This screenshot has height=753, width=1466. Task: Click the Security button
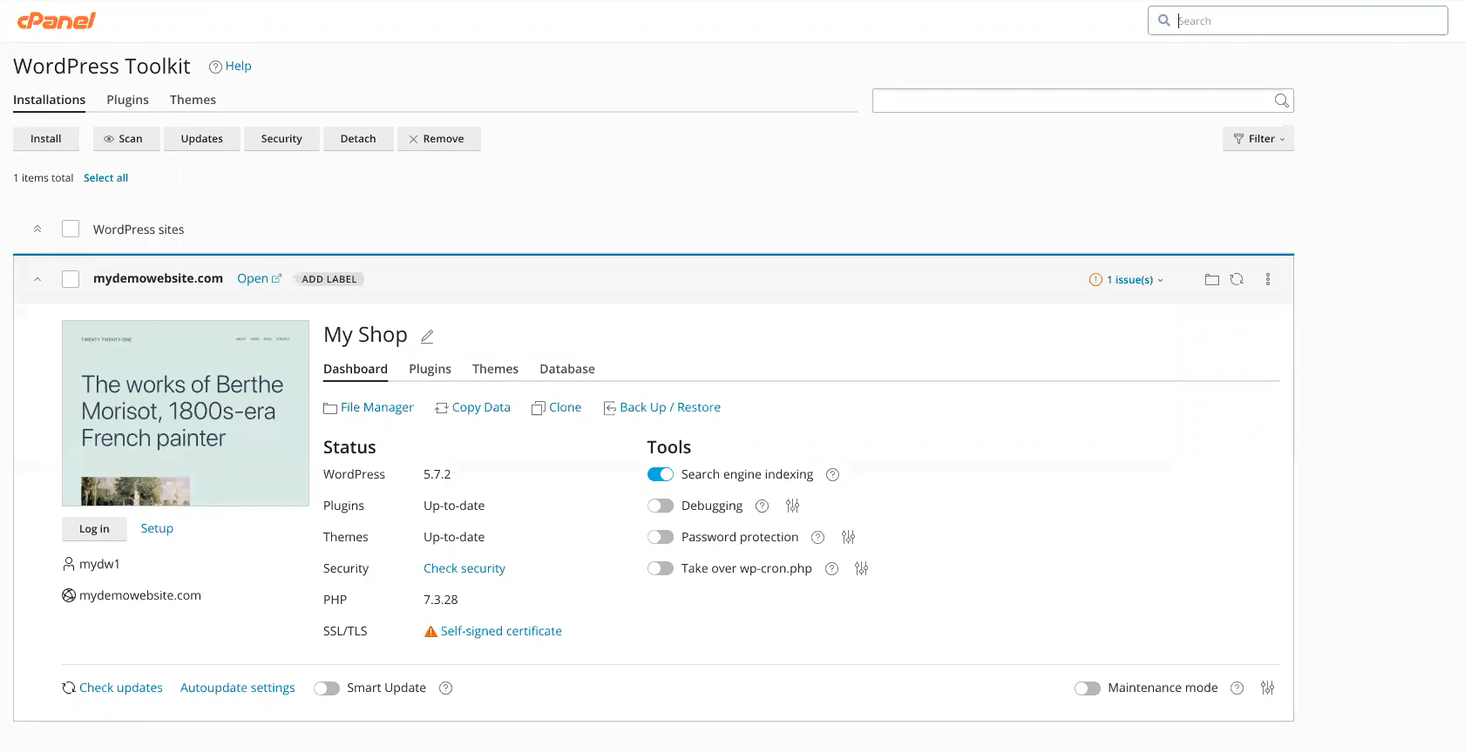pyautogui.click(x=282, y=139)
